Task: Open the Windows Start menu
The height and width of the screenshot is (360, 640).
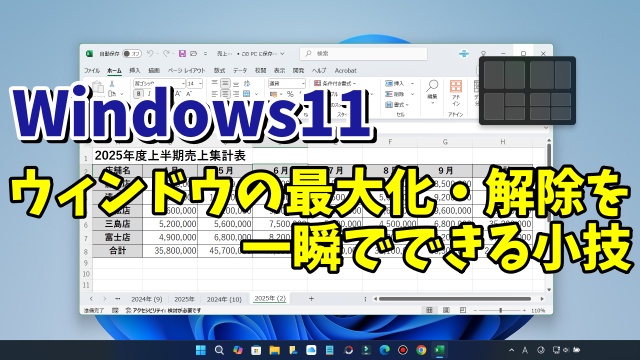Action: 201,350
